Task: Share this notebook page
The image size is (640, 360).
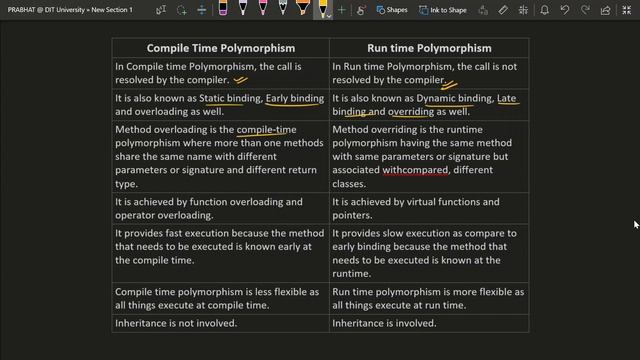Action: point(606,10)
